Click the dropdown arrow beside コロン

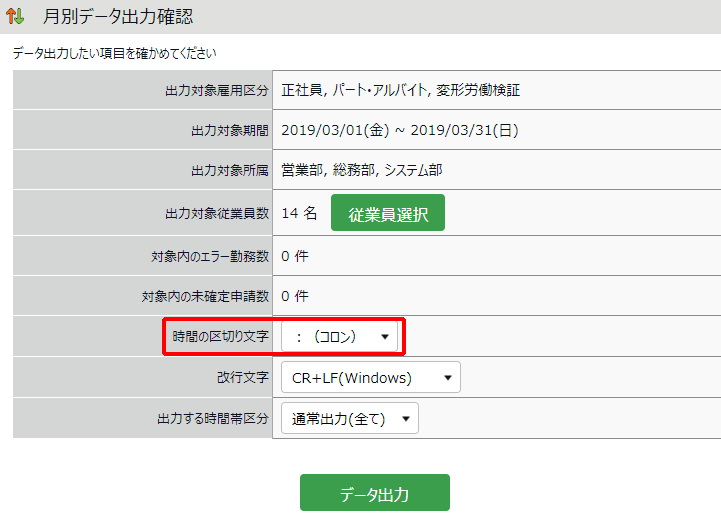pyautogui.click(x=385, y=337)
